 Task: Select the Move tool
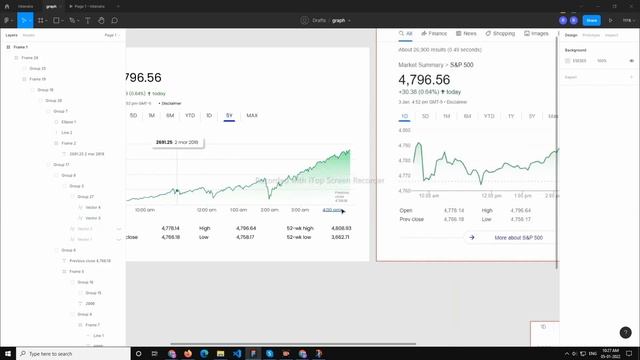[x=23, y=20]
